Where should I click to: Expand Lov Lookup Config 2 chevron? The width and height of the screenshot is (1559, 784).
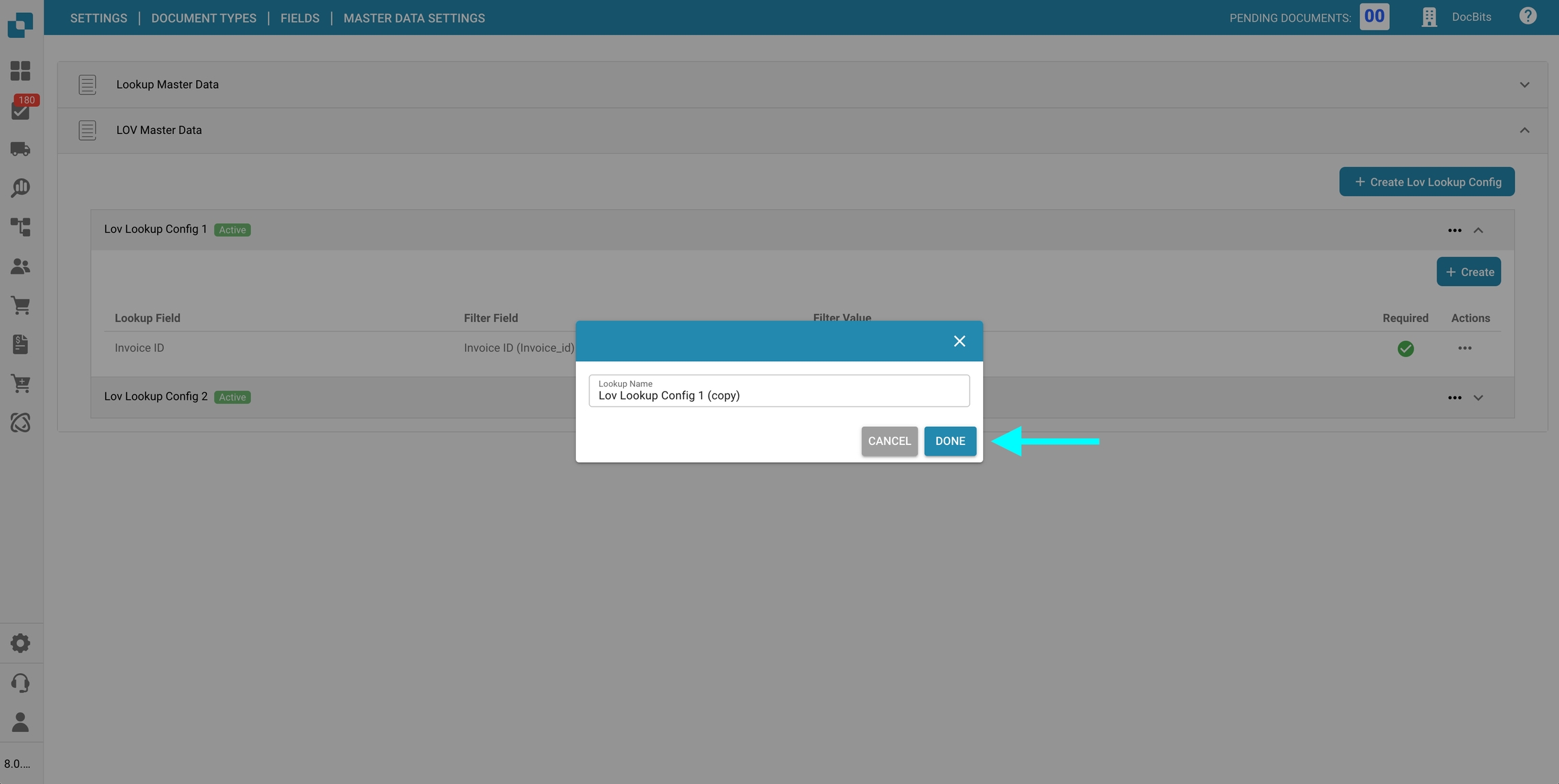1478,398
